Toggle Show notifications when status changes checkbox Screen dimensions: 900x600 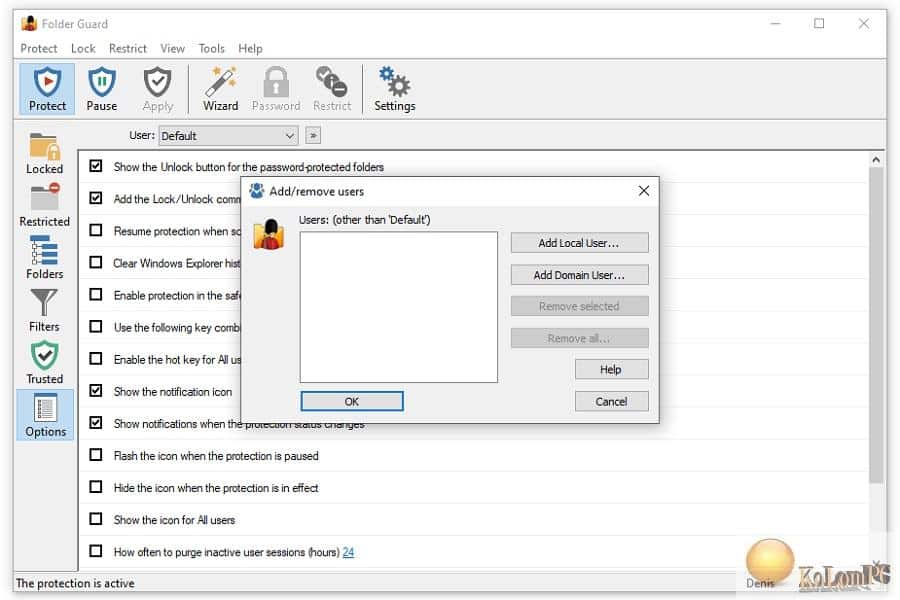pyautogui.click(x=96, y=423)
